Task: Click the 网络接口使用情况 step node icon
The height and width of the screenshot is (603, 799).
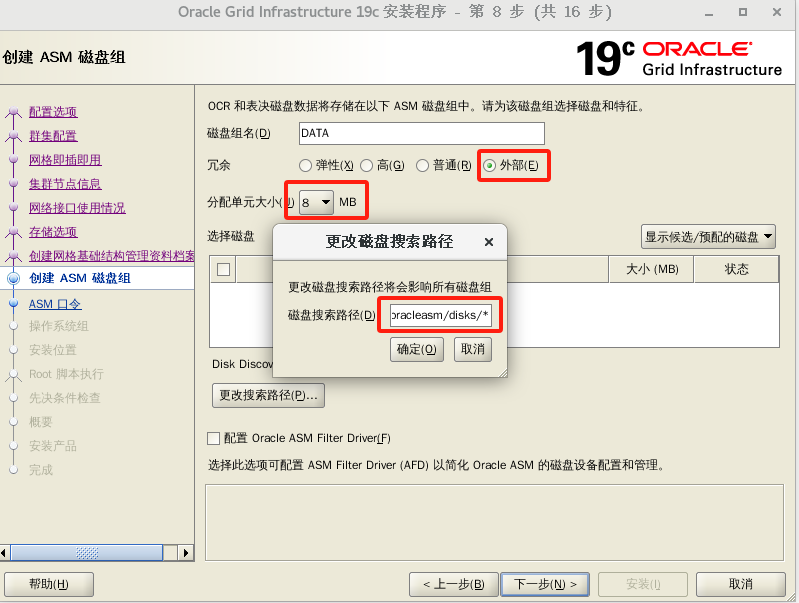Action: (14, 207)
